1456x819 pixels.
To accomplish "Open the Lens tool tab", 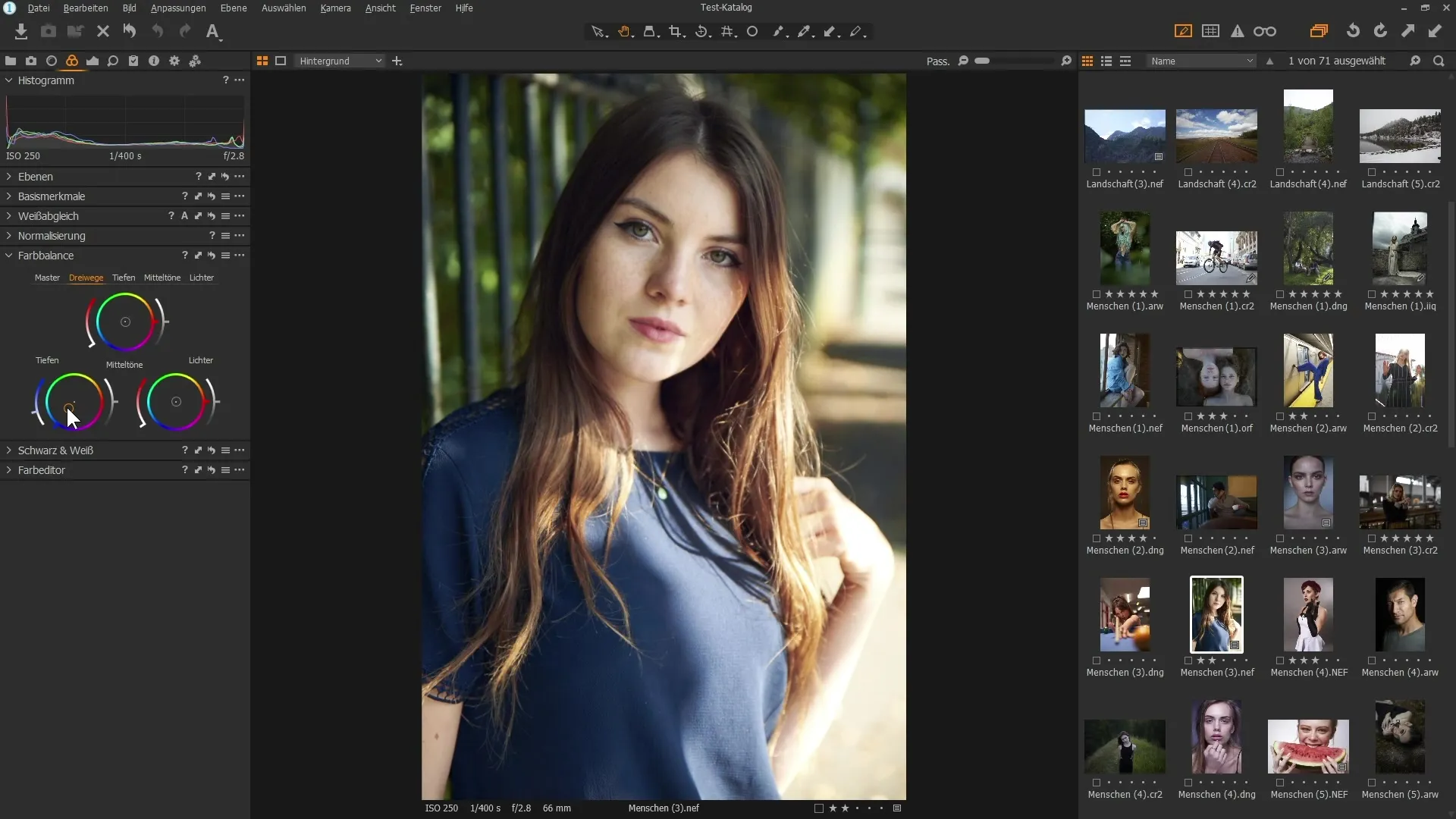I will pyautogui.click(x=52, y=61).
